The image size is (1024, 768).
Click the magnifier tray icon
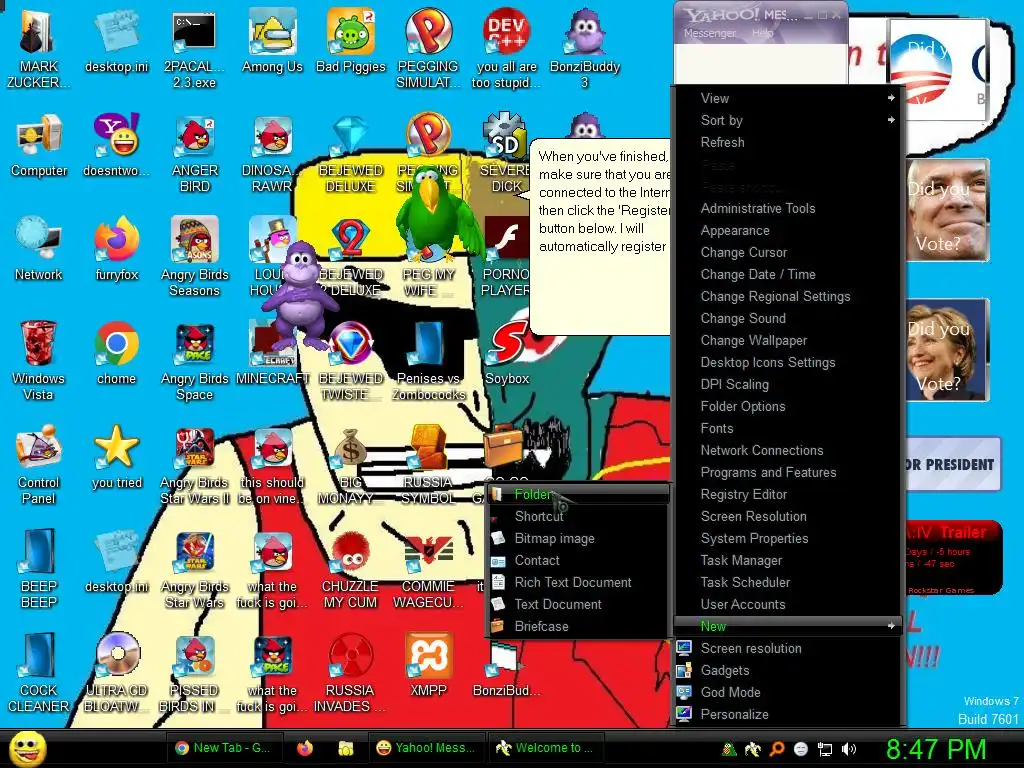pos(777,749)
